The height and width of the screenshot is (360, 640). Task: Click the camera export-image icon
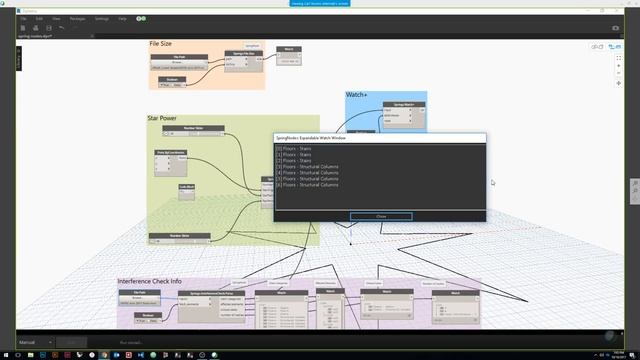(616, 28)
